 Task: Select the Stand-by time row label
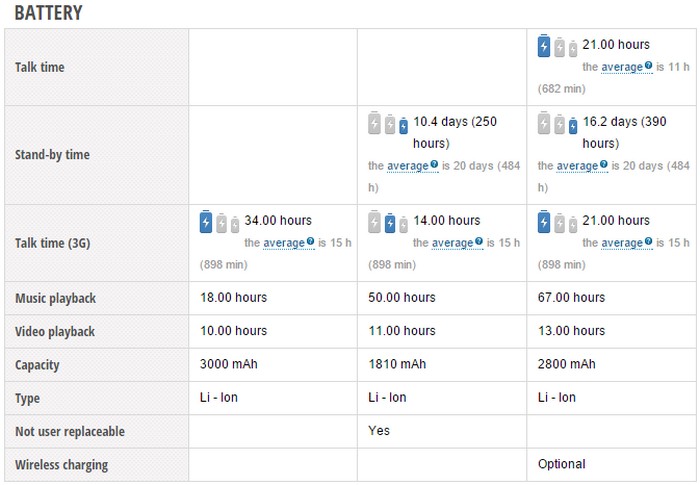(x=52, y=155)
